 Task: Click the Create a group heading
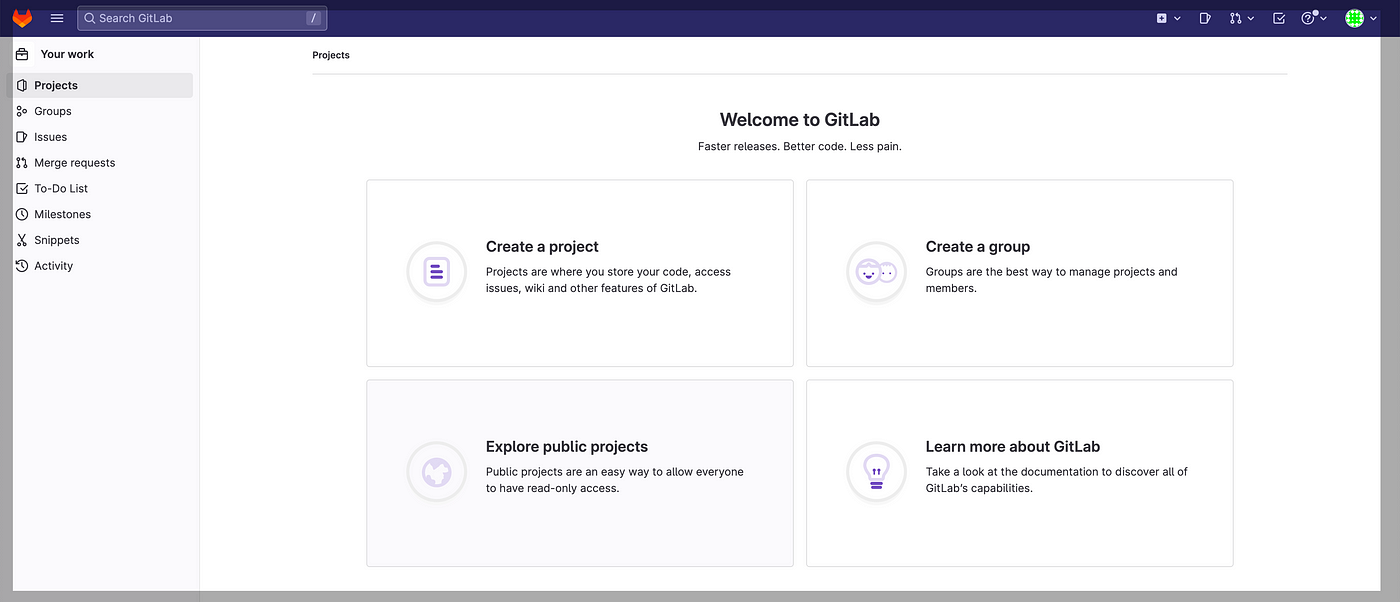[978, 247]
